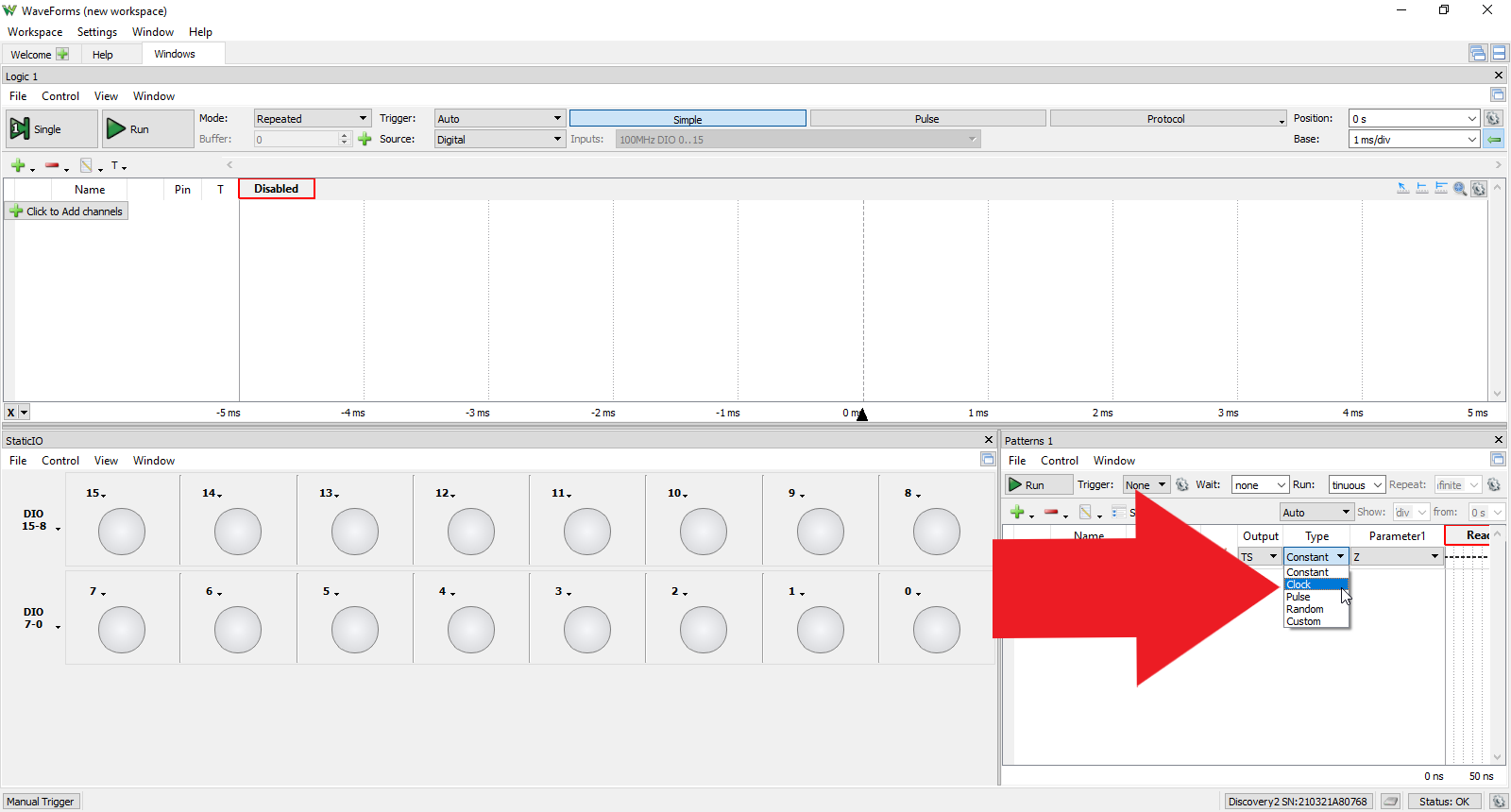Open the zoom magnifier in Logic plot
Image resolution: width=1511 pixels, height=812 pixels.
click(x=1460, y=189)
